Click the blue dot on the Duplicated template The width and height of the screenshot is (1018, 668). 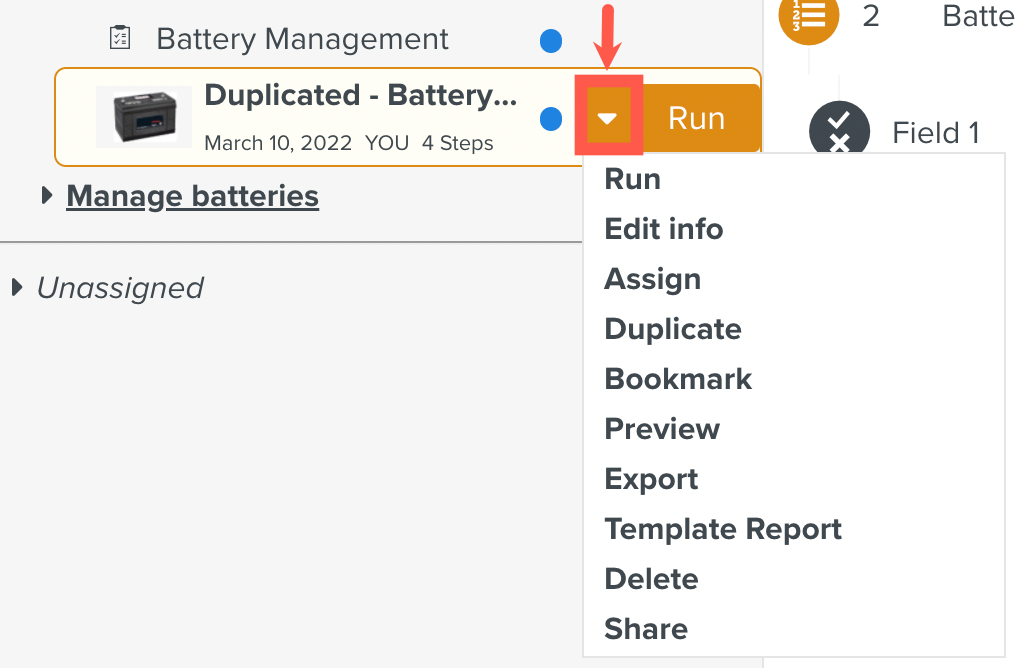coord(551,118)
